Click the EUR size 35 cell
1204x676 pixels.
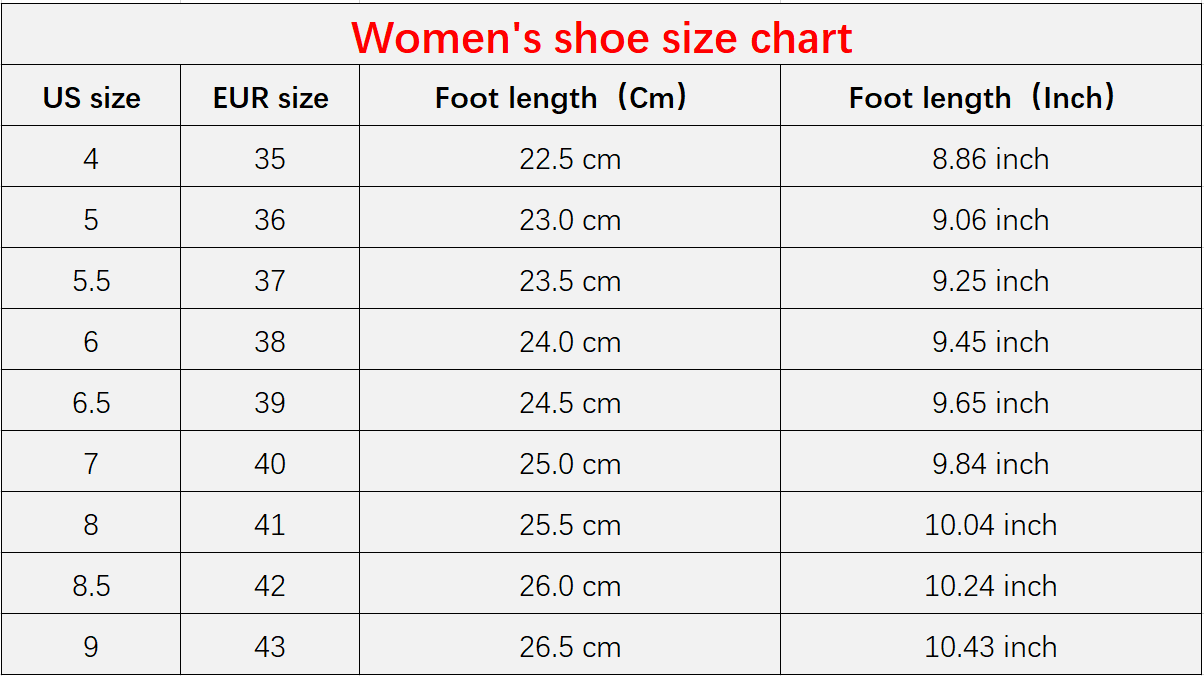(270, 159)
